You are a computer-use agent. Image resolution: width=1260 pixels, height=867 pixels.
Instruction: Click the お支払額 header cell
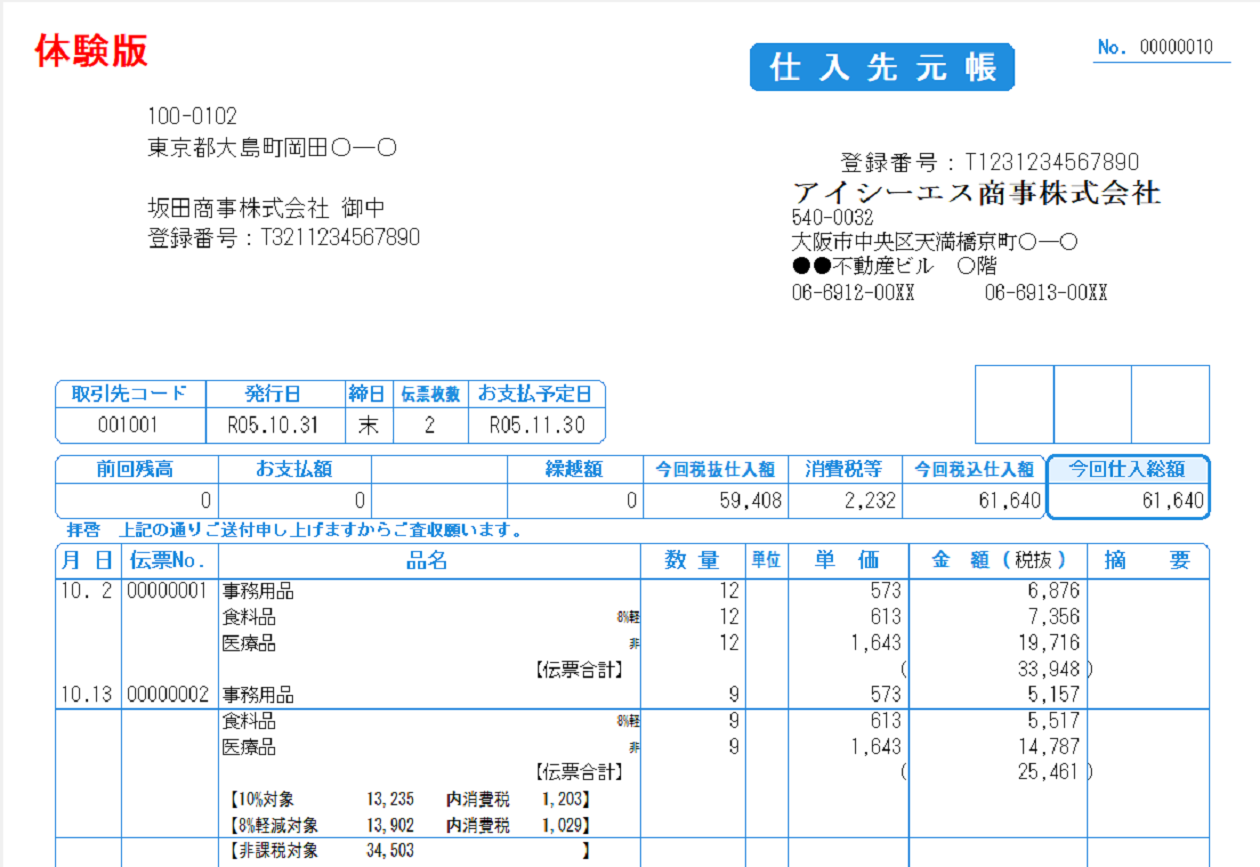pyautogui.click(x=294, y=470)
